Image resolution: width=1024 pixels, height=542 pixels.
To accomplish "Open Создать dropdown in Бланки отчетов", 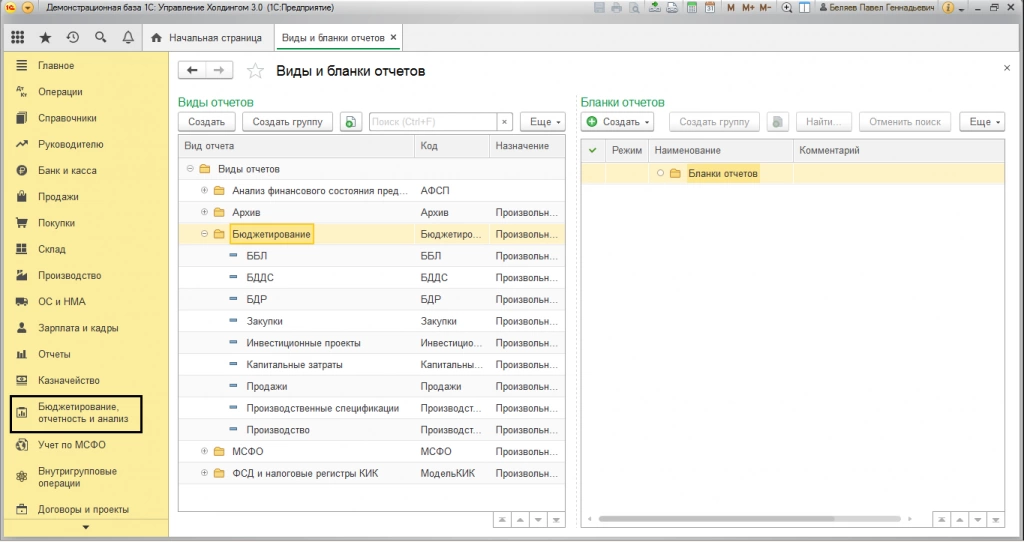I will point(618,122).
